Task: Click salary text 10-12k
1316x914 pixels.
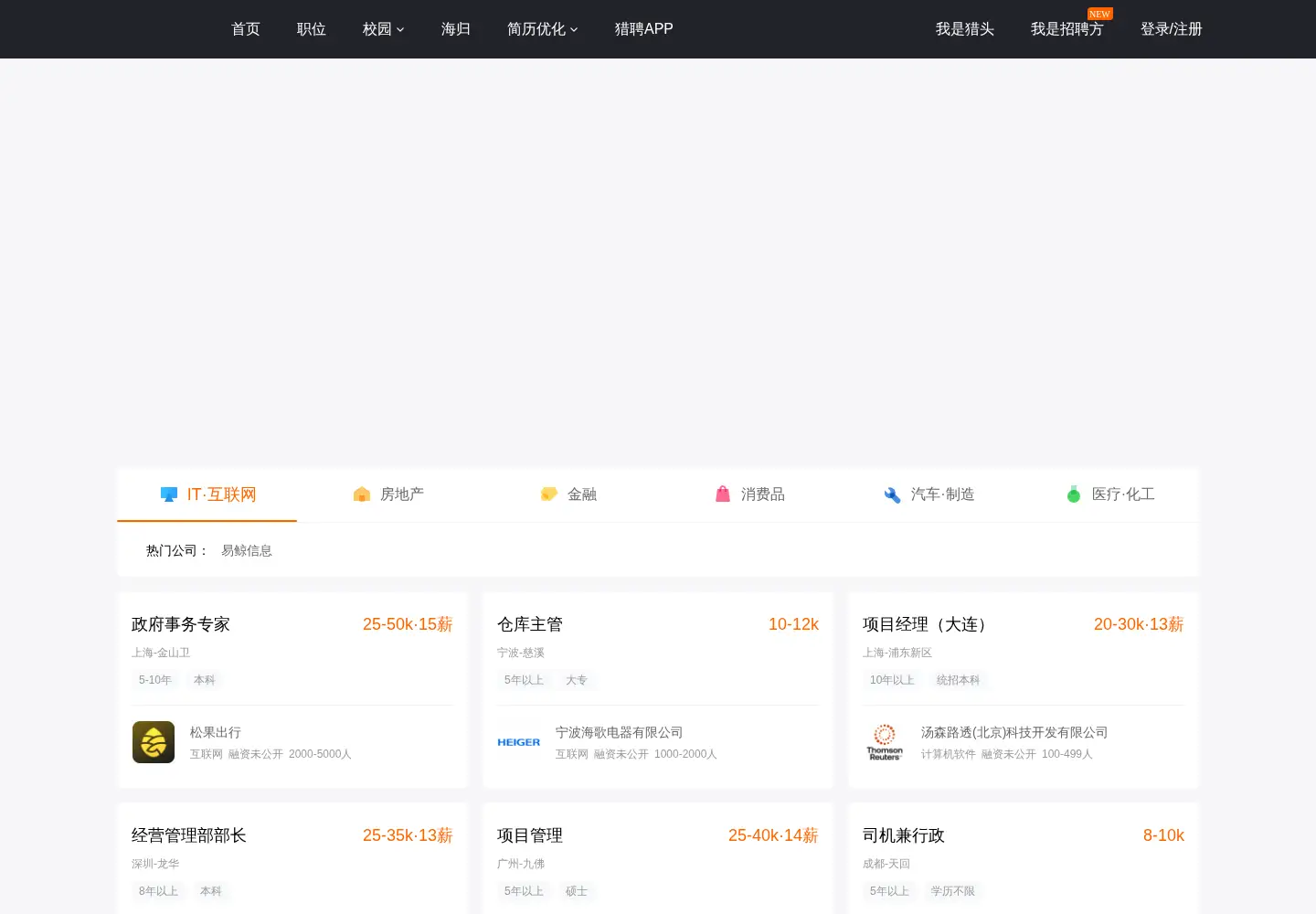Action: (793, 624)
